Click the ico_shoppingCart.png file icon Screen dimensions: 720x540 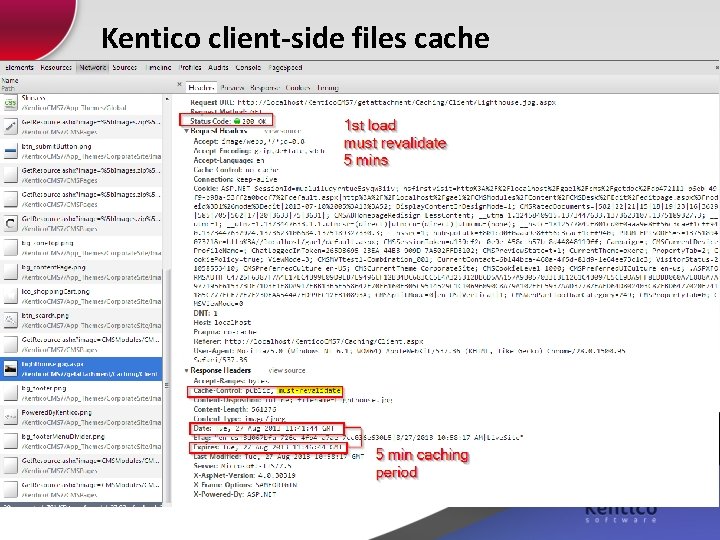click(10, 296)
